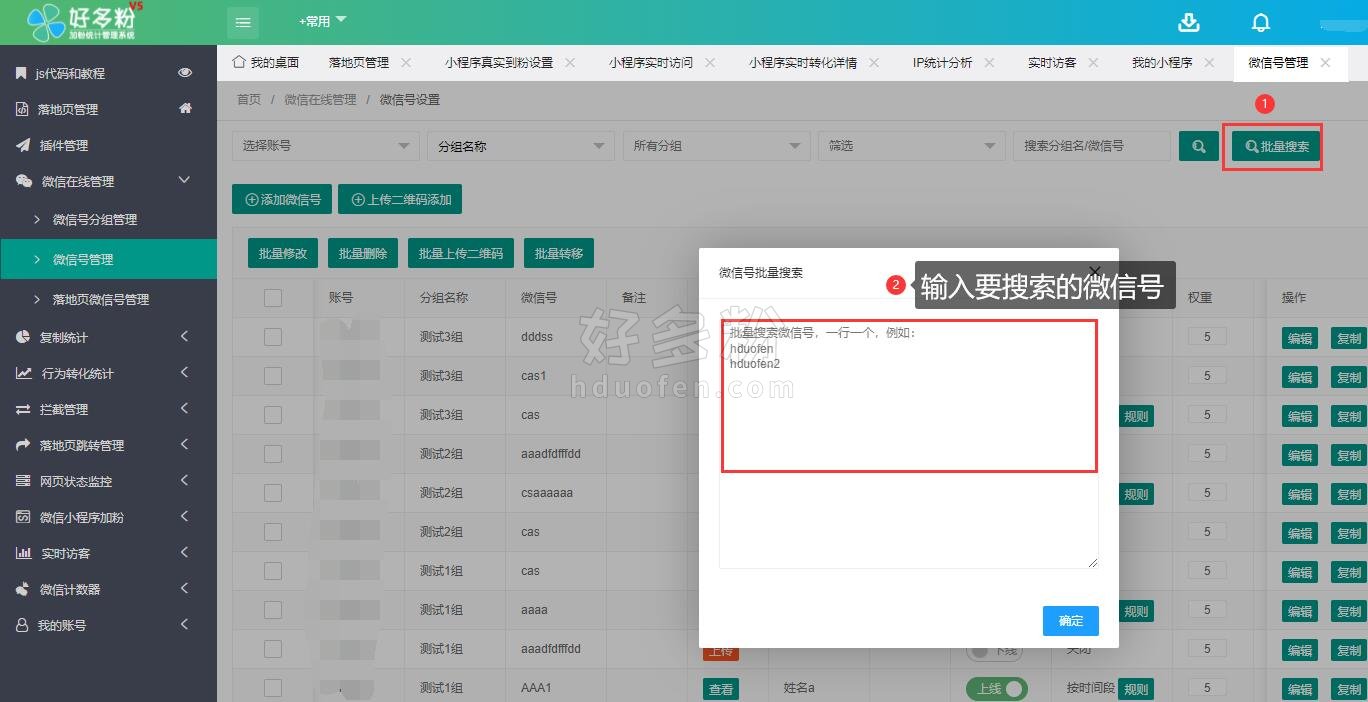Open the notification bell

tap(1261, 22)
